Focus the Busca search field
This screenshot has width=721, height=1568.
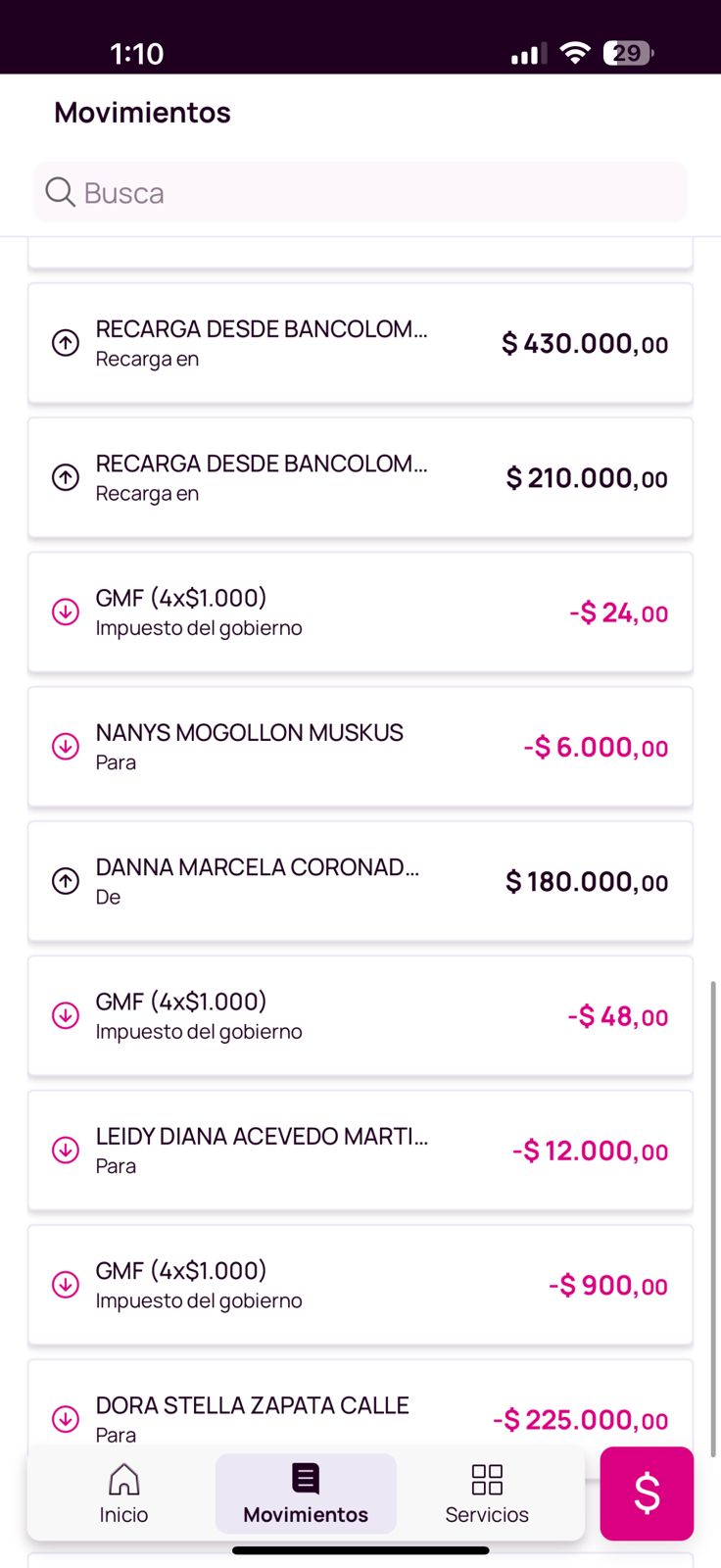click(x=372, y=192)
